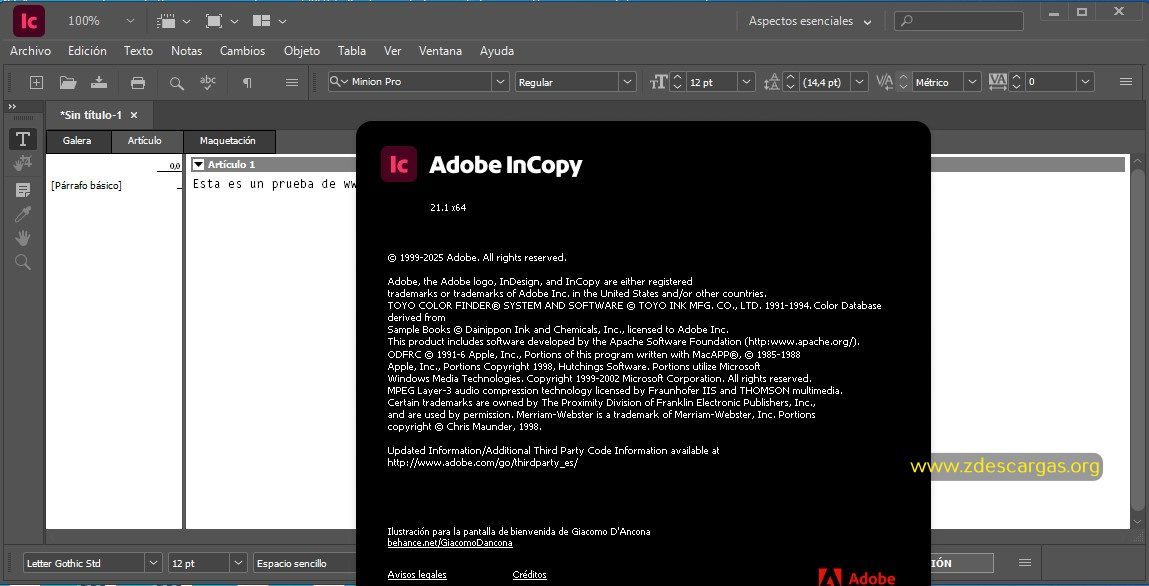Open the Ventana menu
The image size is (1149, 586).
(x=440, y=51)
